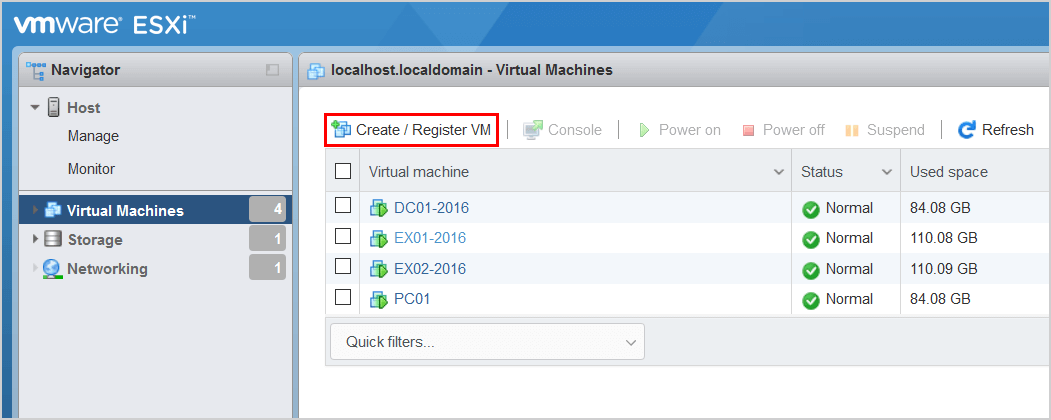Minimize the Navigator panel using its corner icon
The height and width of the screenshot is (420, 1051).
click(272, 70)
